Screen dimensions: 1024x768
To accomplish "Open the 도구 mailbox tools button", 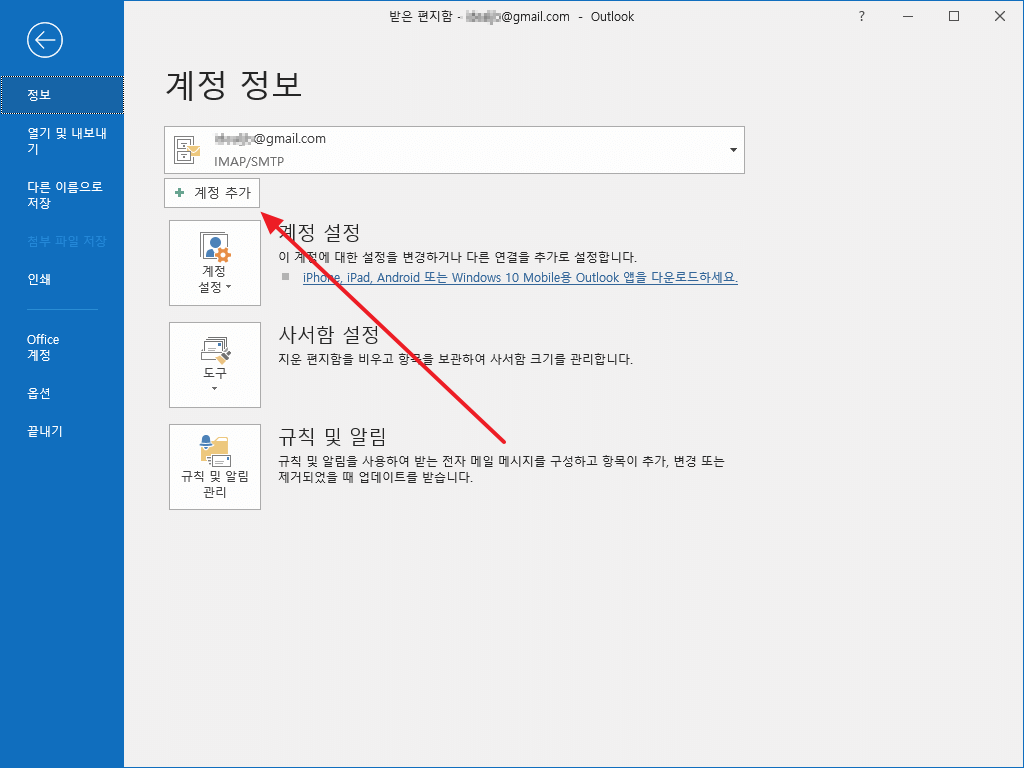I will point(215,364).
